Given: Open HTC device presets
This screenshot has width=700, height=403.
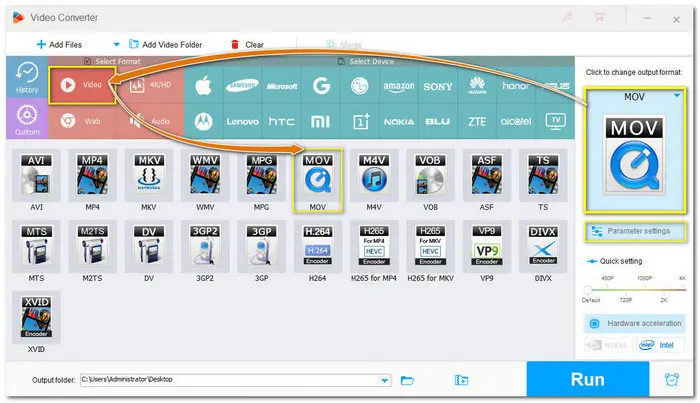Looking at the screenshot, I should tap(281, 121).
